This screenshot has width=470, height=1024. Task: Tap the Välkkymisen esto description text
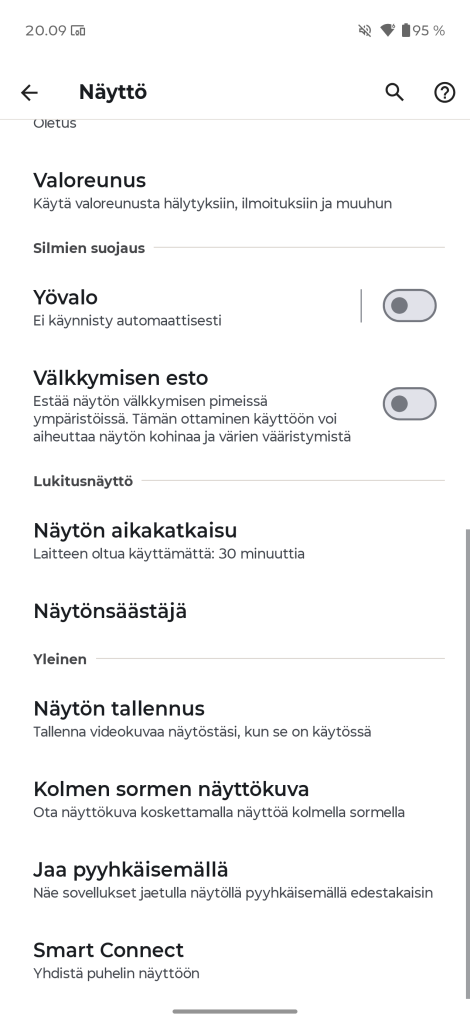(192, 419)
